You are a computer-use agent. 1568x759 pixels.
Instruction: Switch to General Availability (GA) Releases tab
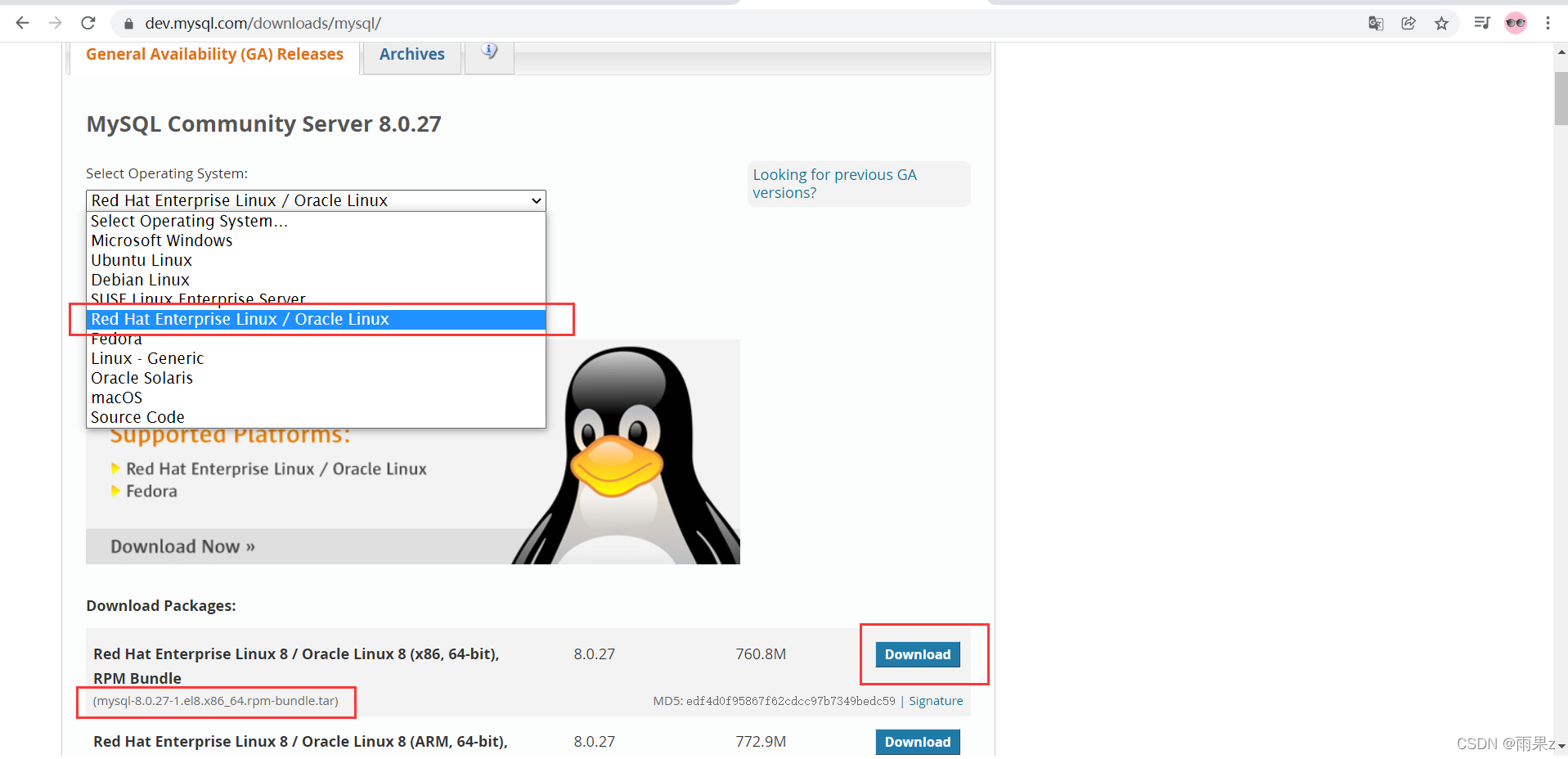pyautogui.click(x=214, y=55)
